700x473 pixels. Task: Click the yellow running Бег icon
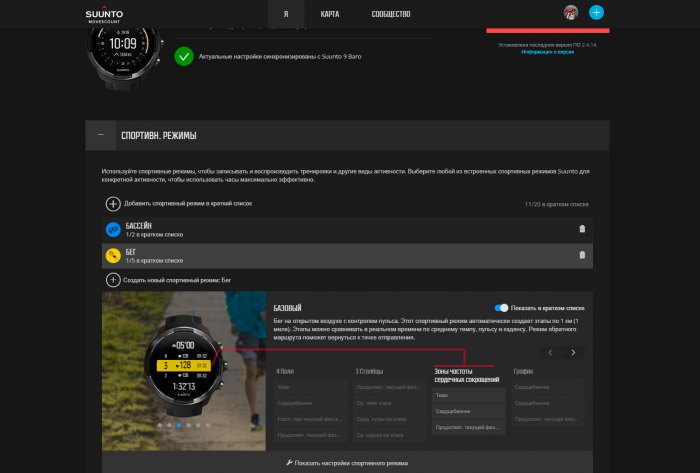[113, 256]
